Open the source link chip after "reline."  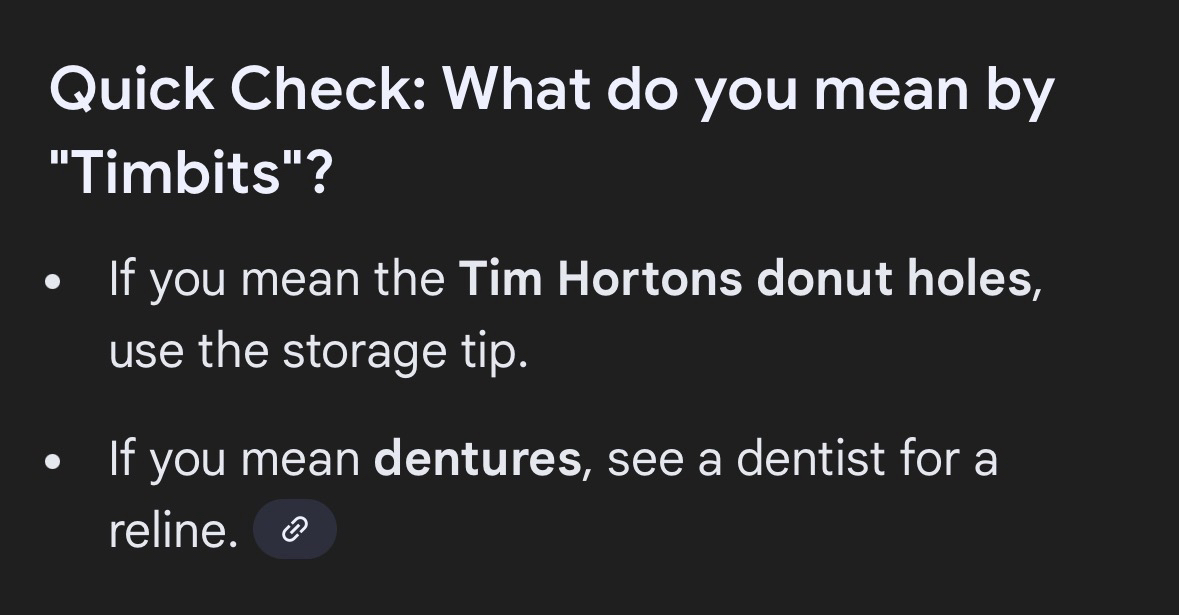[x=294, y=530]
